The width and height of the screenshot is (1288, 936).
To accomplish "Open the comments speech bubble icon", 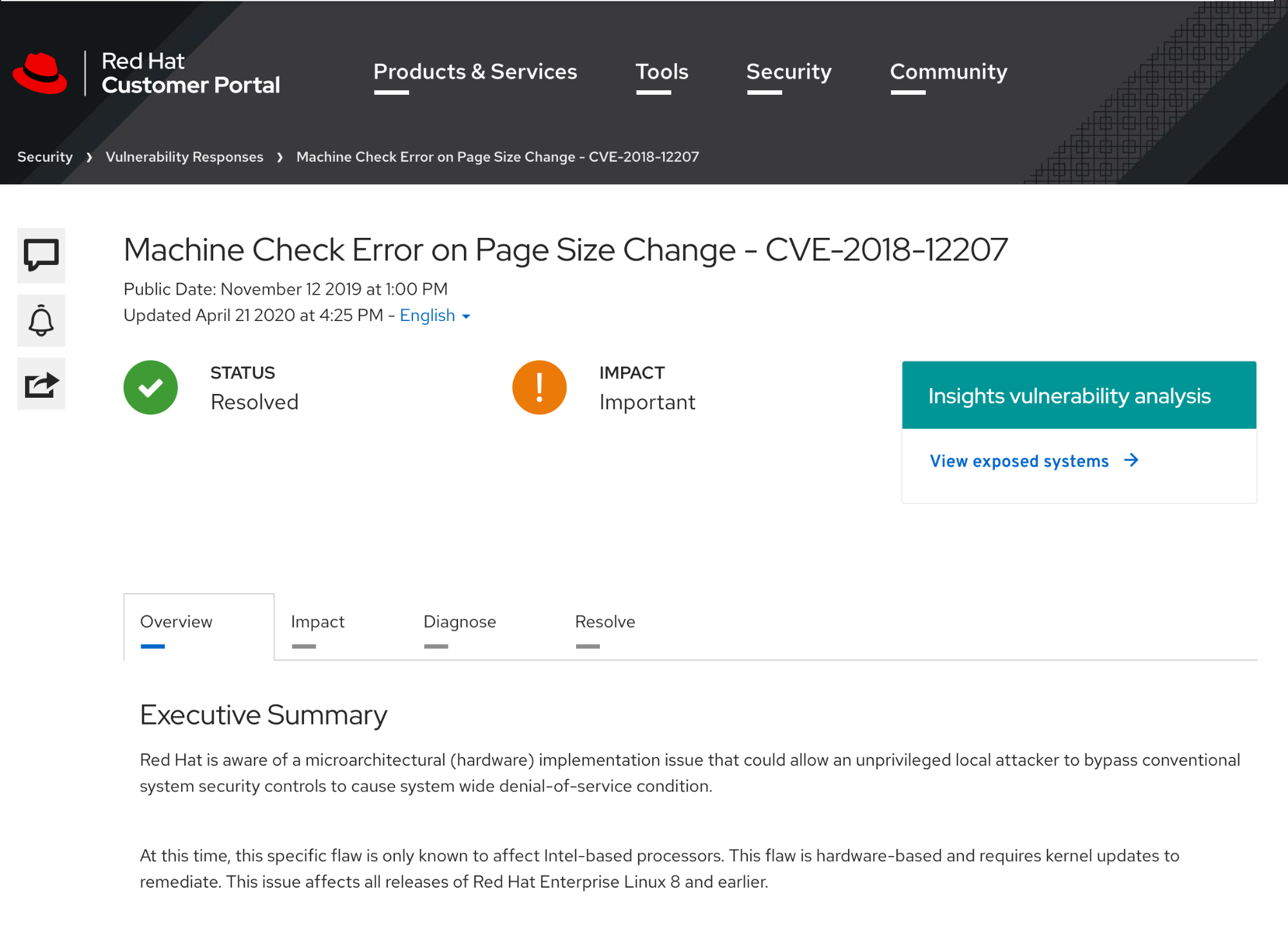I will (x=41, y=255).
